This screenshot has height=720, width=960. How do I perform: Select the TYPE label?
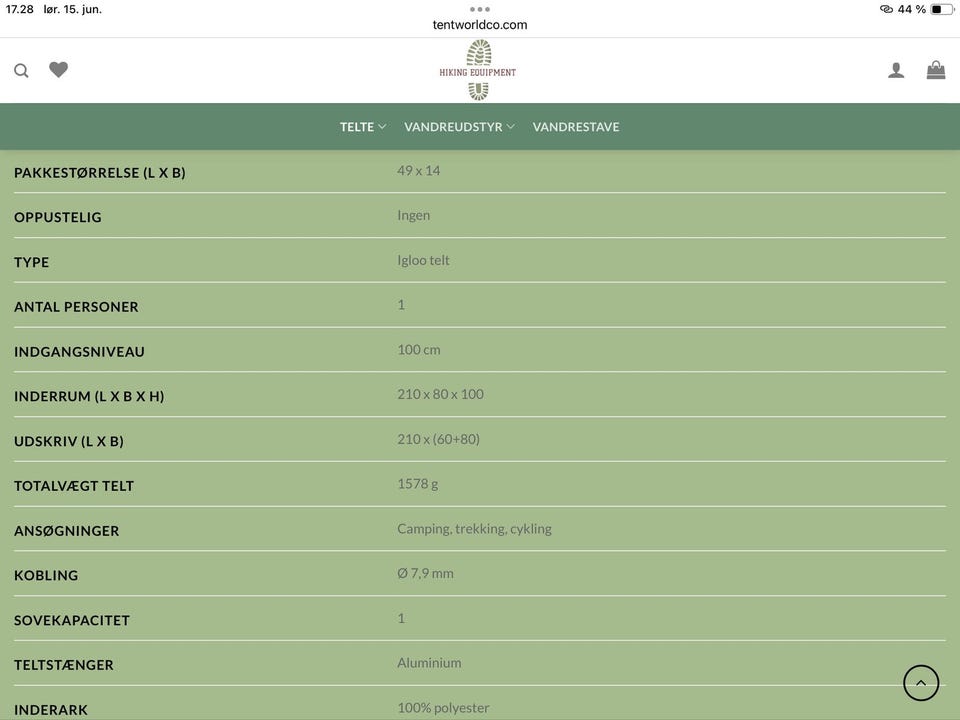click(31, 262)
